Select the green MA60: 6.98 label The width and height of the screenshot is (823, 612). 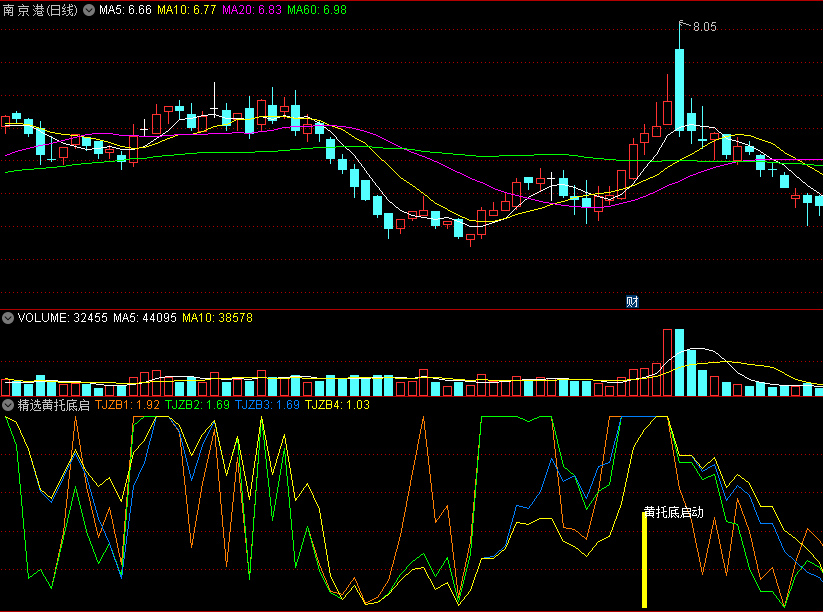click(x=317, y=10)
